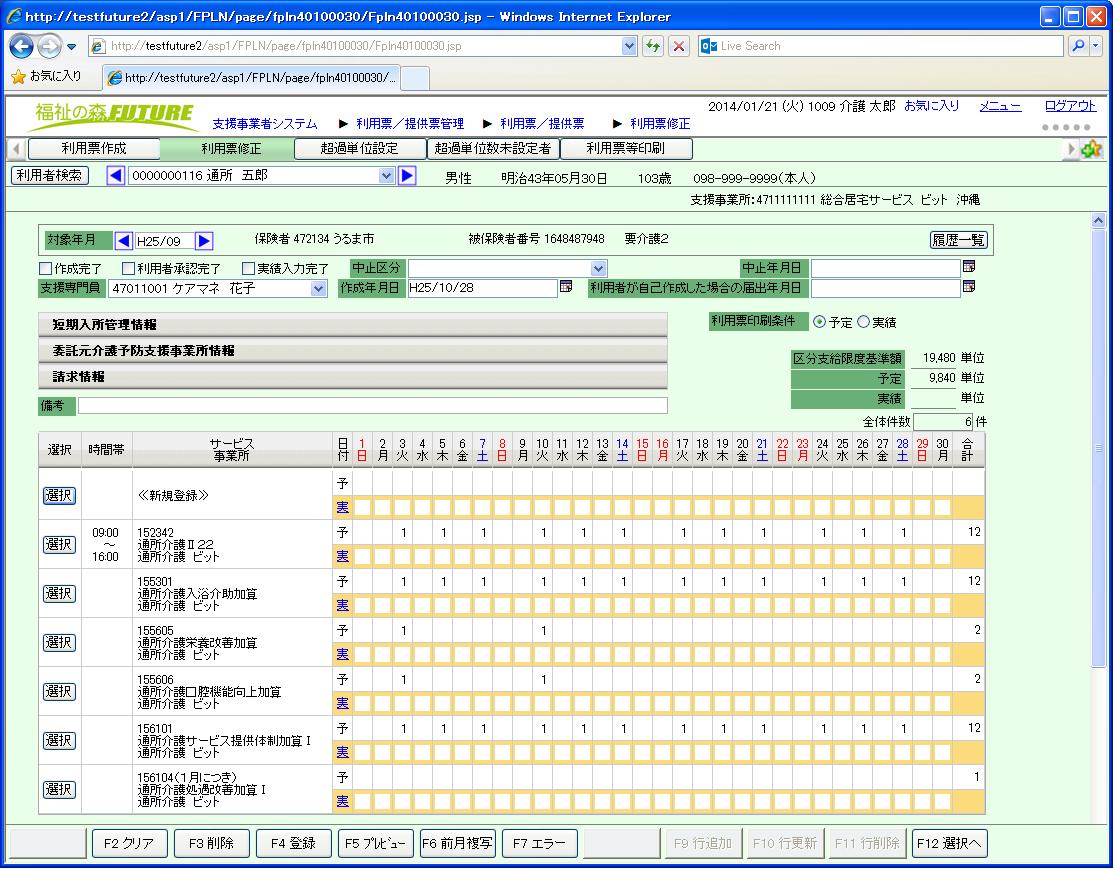This screenshot has height=869, width=1115.
Task: Open the 中止区分 dropdown
Action: (x=598, y=269)
